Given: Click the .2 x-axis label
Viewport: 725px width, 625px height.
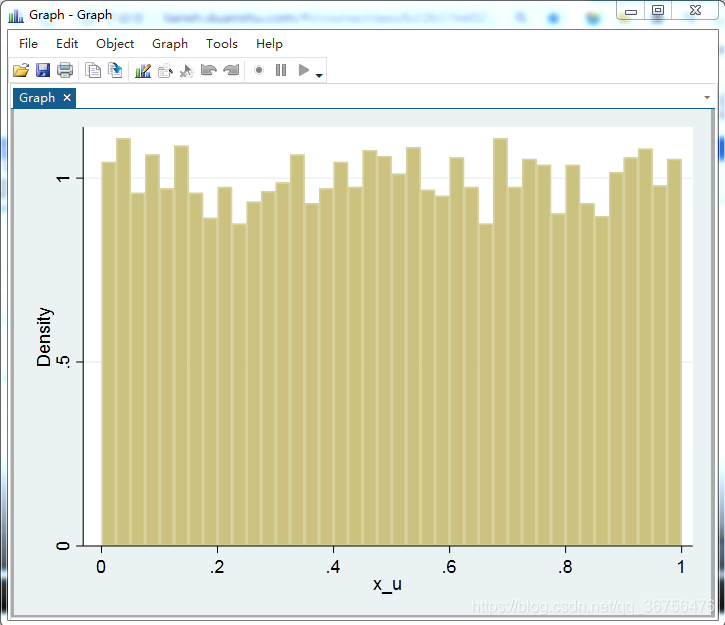Looking at the screenshot, I should pos(217,567).
